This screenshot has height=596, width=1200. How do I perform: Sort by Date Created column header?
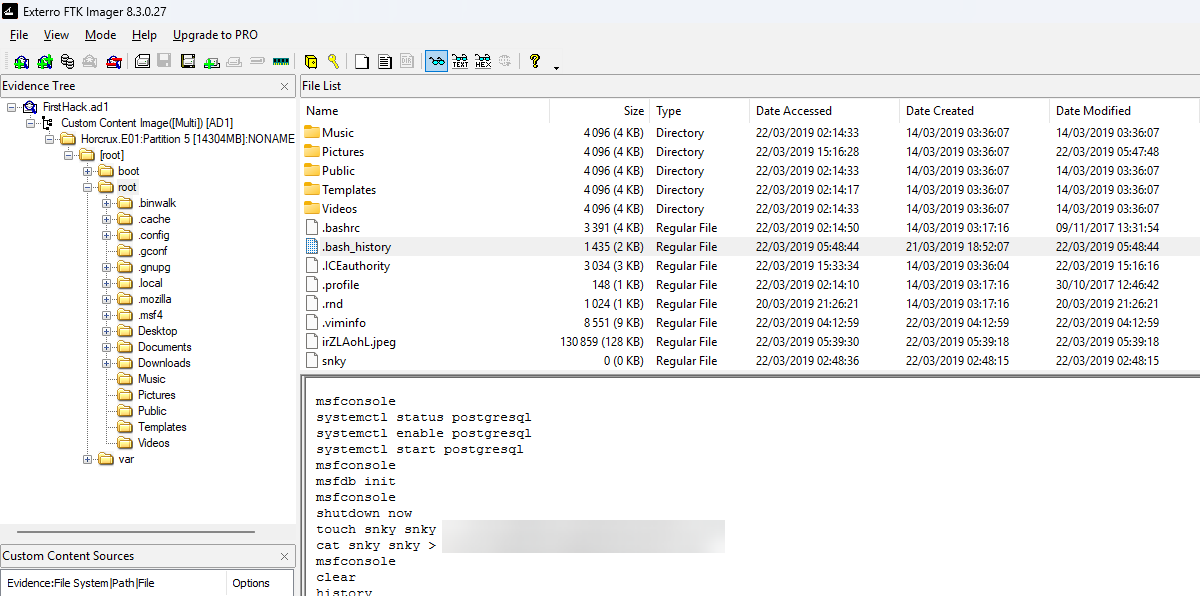pyautogui.click(x=975, y=111)
